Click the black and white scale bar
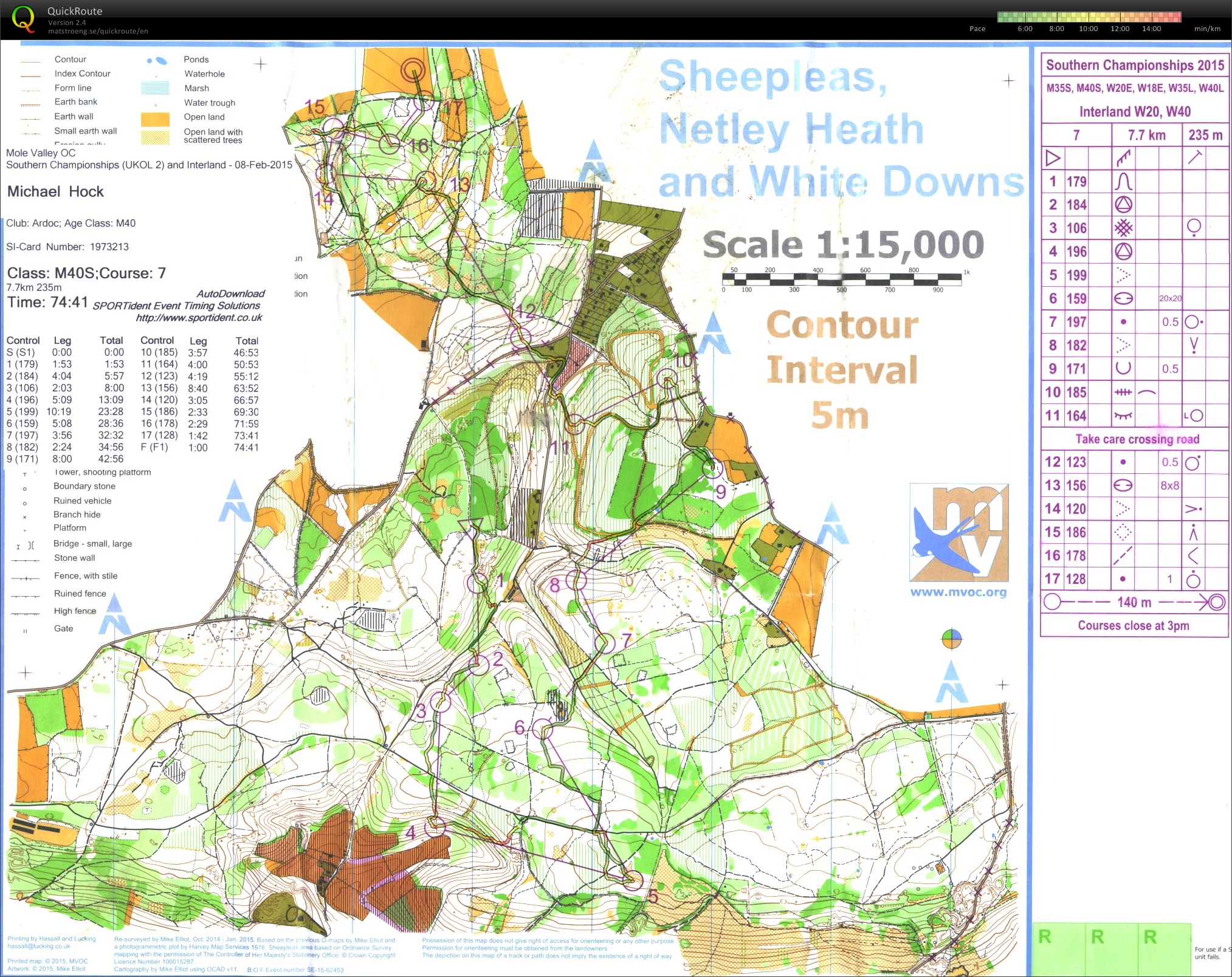 click(842, 279)
